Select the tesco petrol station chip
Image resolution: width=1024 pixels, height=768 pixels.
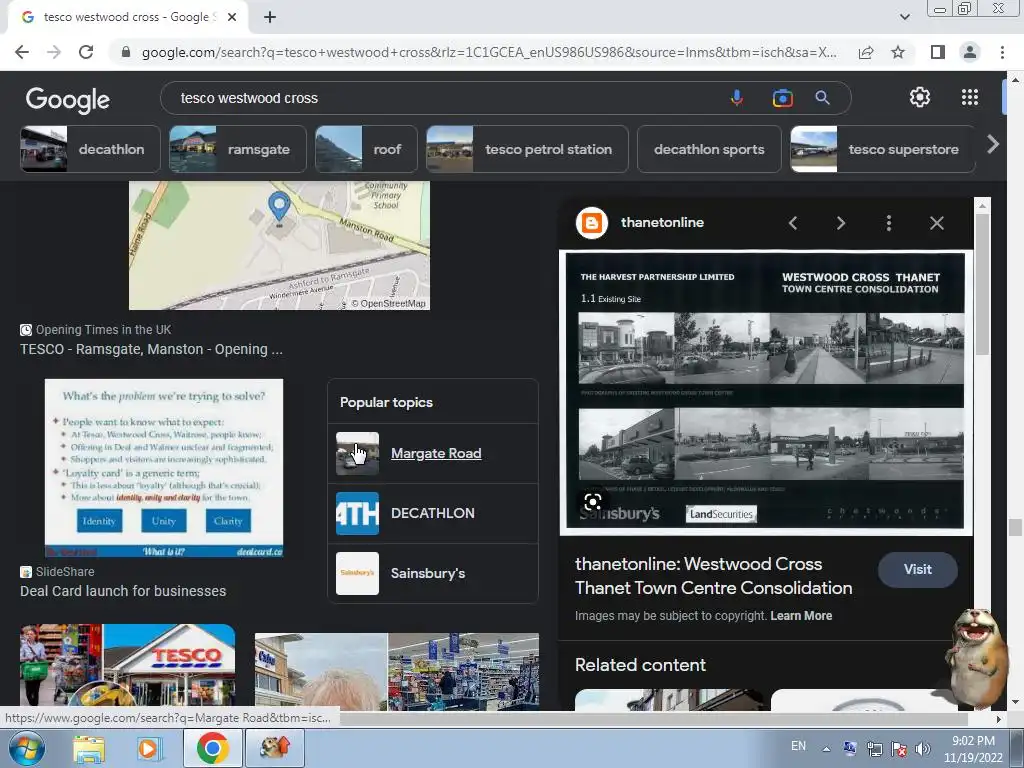point(527,149)
